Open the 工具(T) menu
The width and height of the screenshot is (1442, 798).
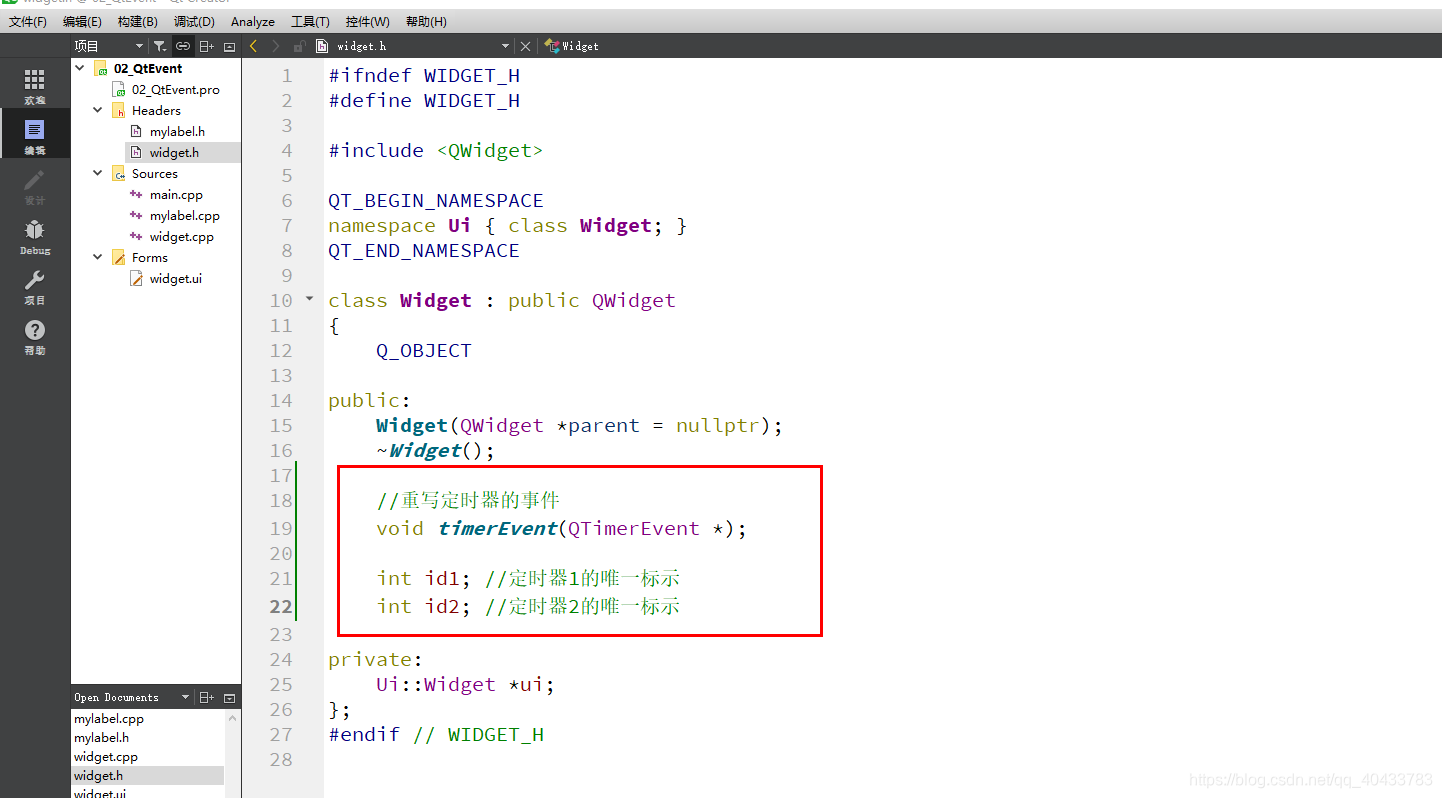[x=310, y=21]
